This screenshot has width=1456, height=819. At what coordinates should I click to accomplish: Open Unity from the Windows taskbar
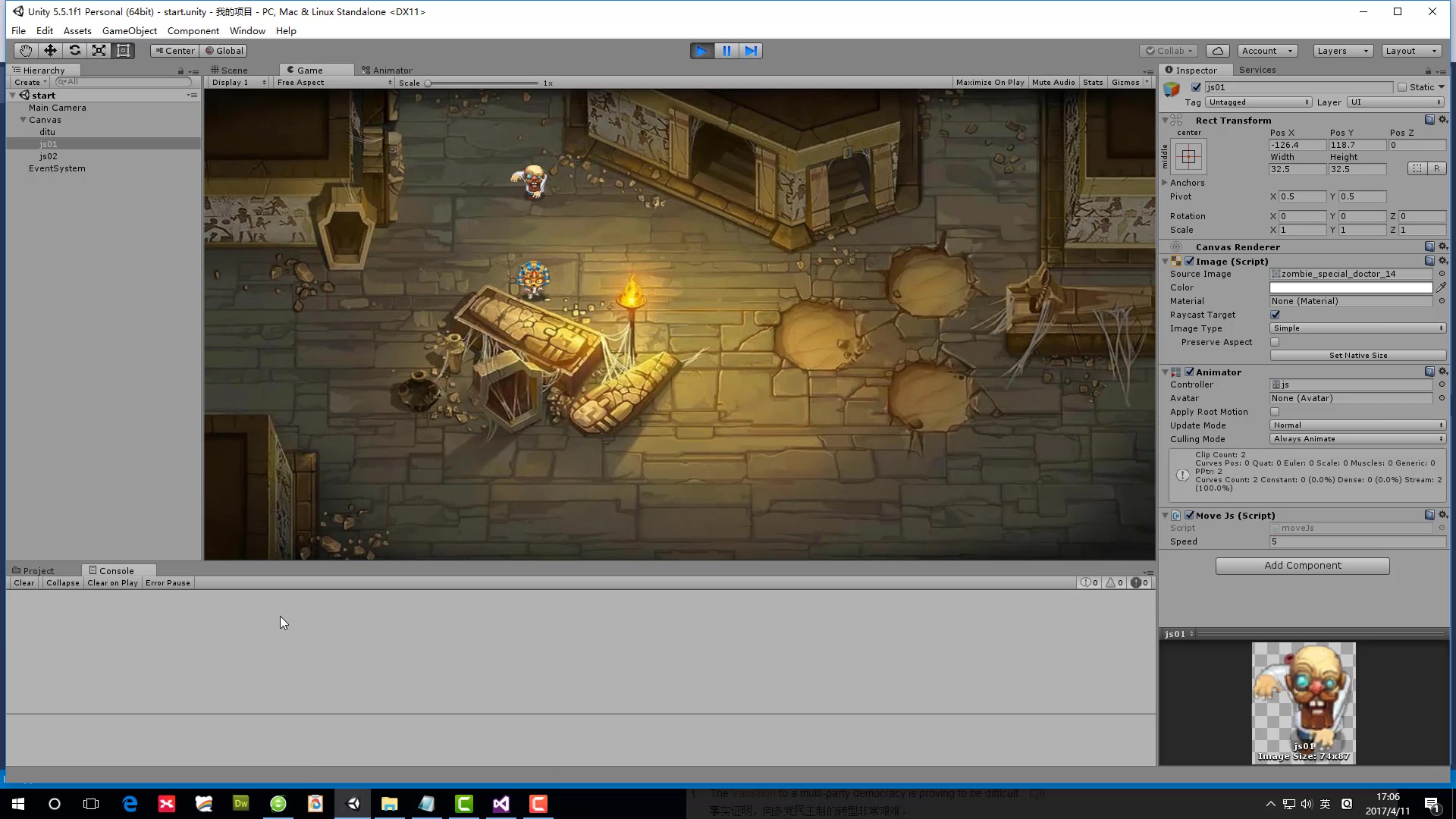coord(353,804)
